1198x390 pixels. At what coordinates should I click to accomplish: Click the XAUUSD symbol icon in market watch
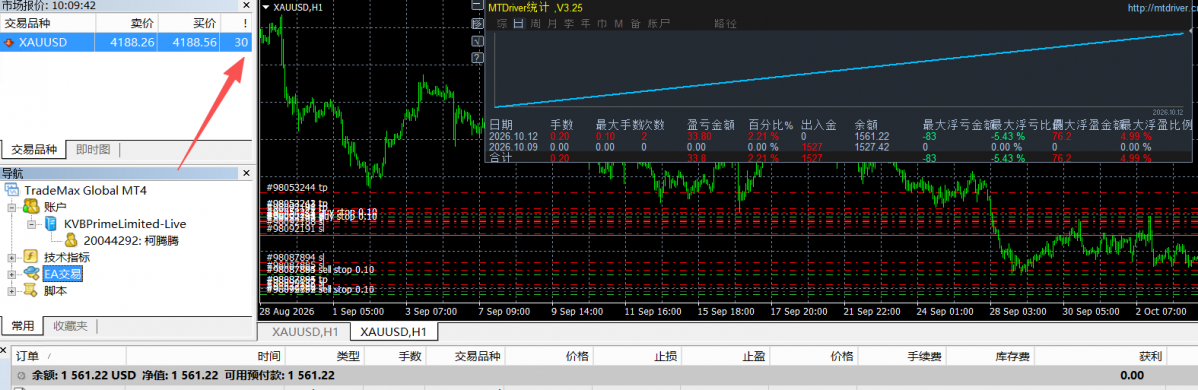point(9,43)
